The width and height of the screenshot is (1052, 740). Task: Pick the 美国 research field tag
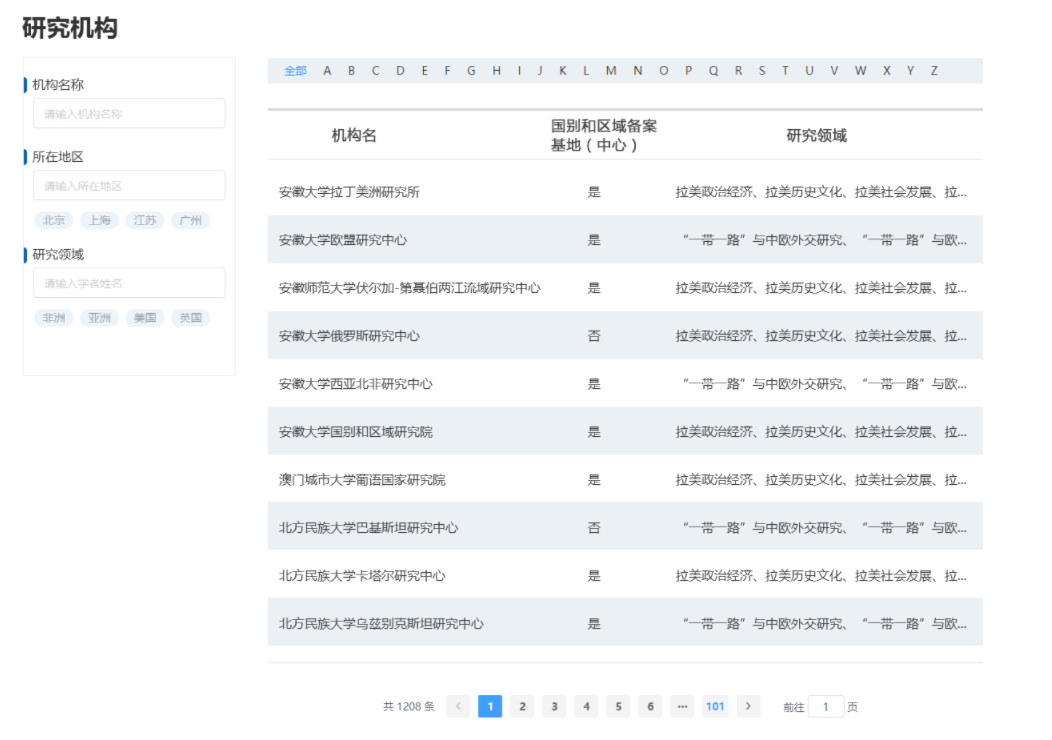pyautogui.click(x=145, y=317)
